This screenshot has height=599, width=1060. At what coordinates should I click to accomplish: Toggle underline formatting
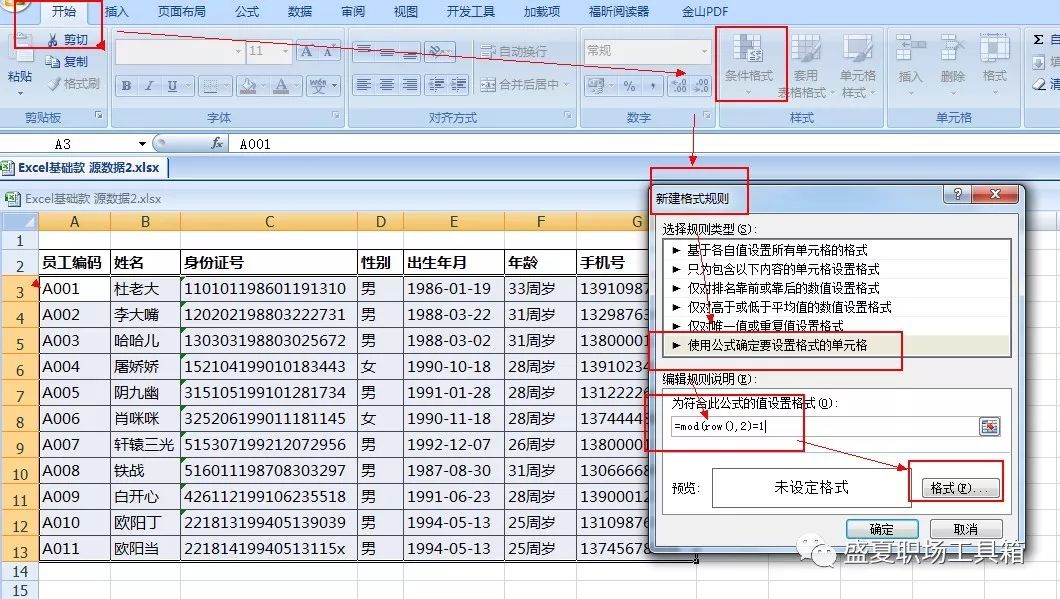click(172, 85)
